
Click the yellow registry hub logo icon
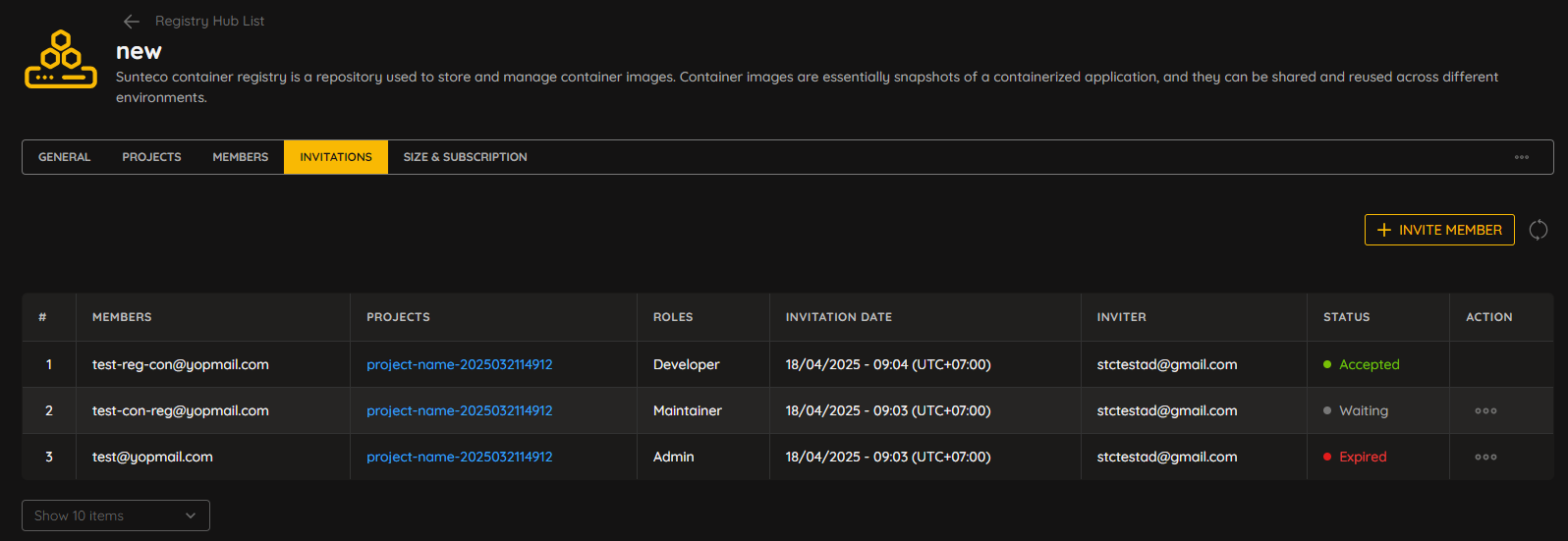coord(61,59)
